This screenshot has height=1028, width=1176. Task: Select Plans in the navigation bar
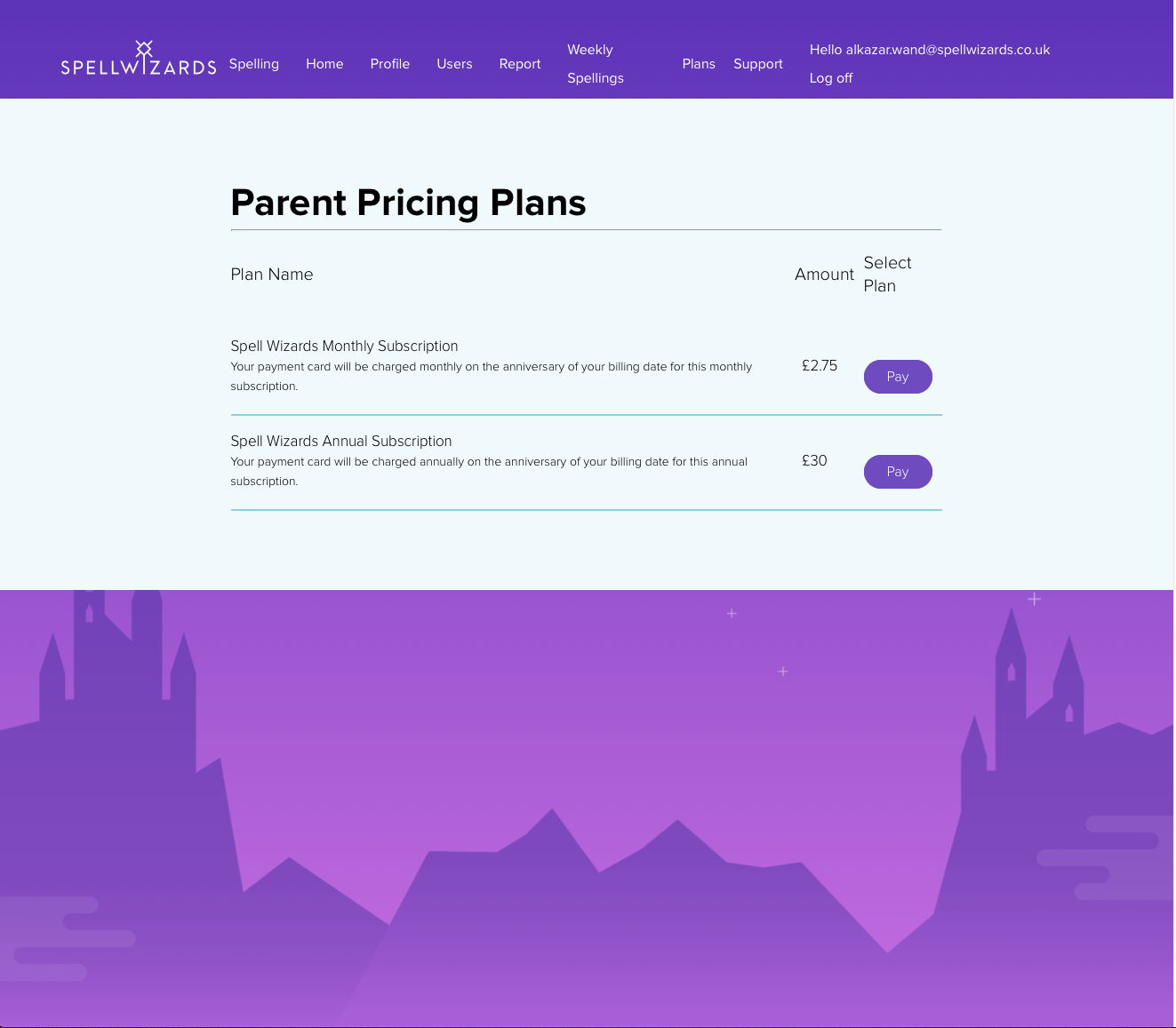coord(699,64)
